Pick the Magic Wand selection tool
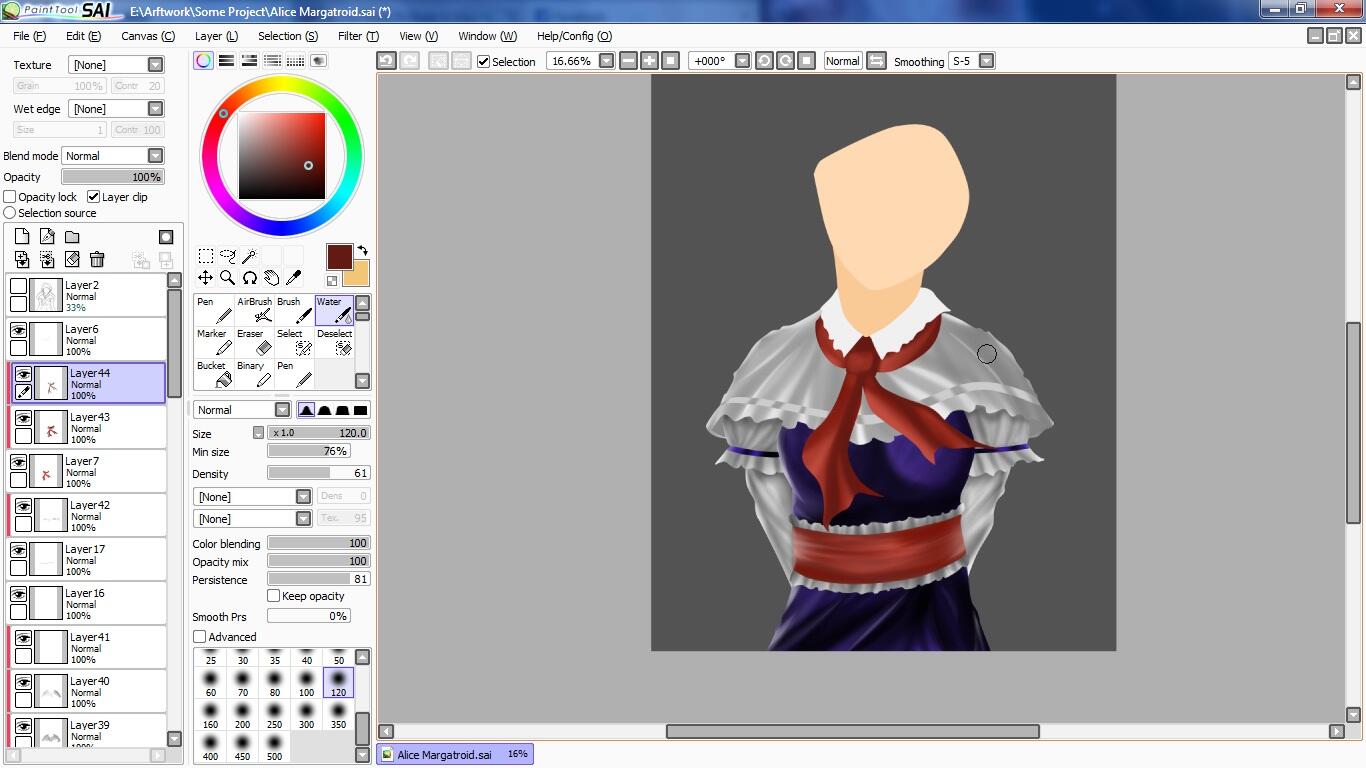The width and height of the screenshot is (1366, 768). [250, 256]
